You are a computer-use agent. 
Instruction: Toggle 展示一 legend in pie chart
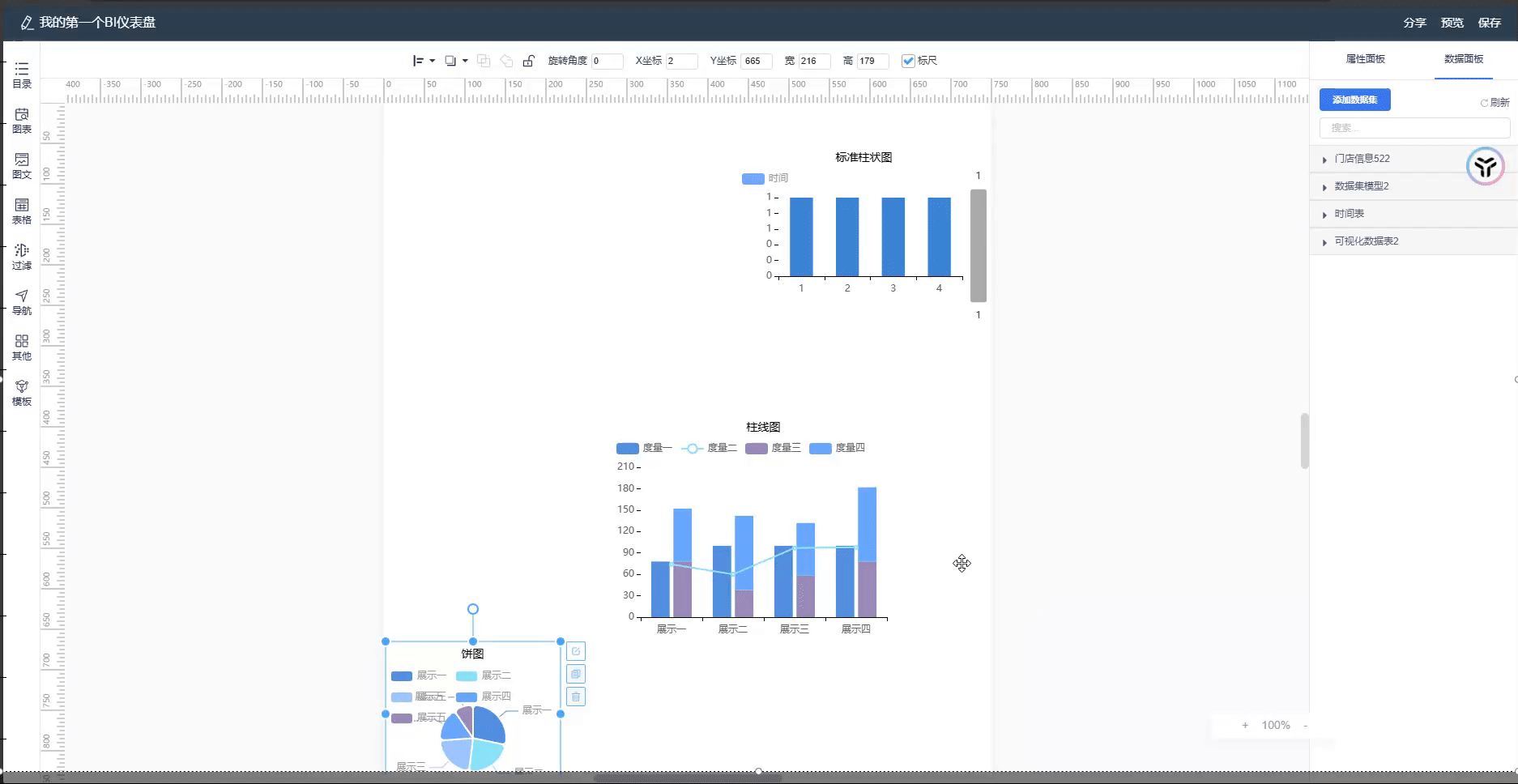419,675
